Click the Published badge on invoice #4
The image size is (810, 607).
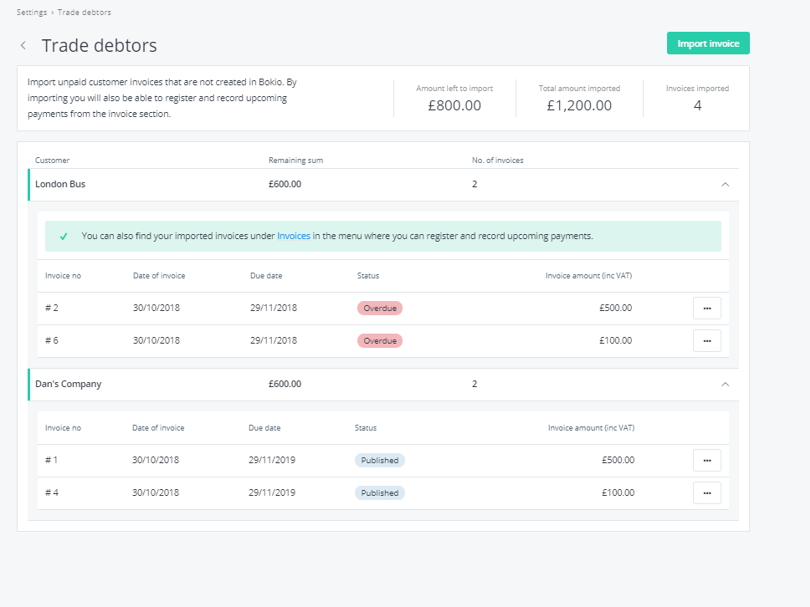[x=380, y=492]
